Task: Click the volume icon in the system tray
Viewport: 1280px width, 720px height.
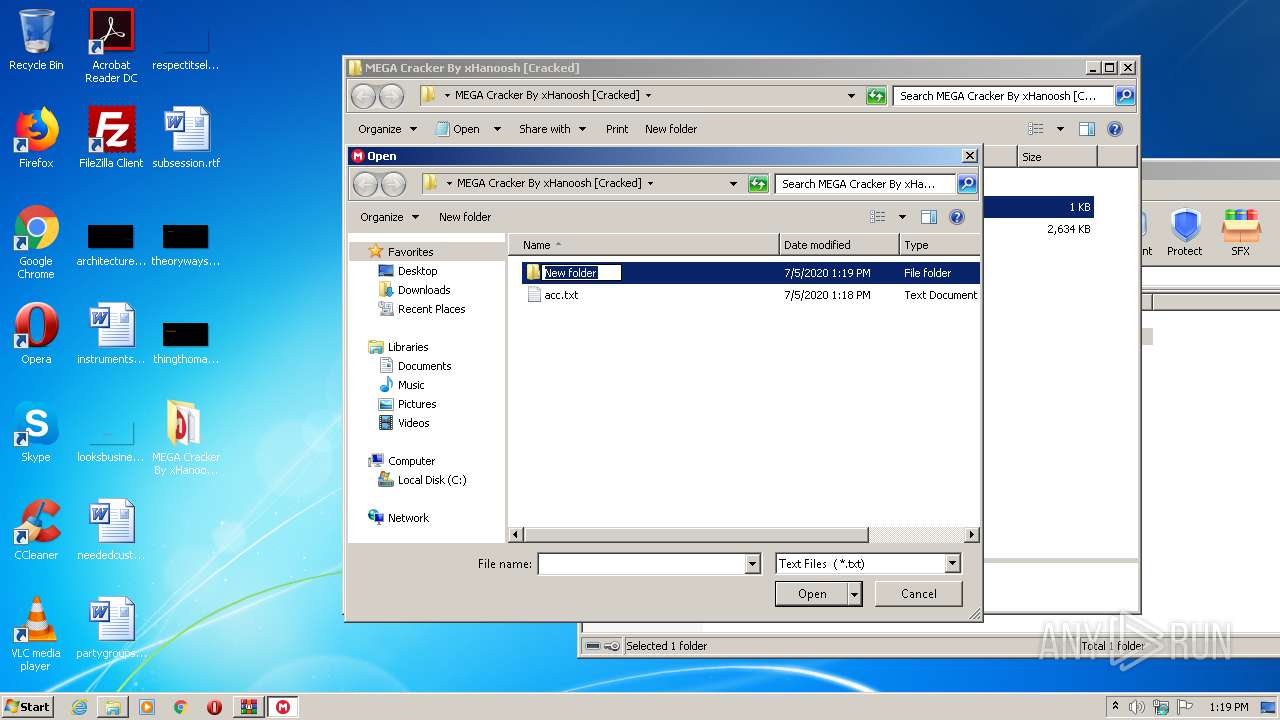Action: 1137,707
